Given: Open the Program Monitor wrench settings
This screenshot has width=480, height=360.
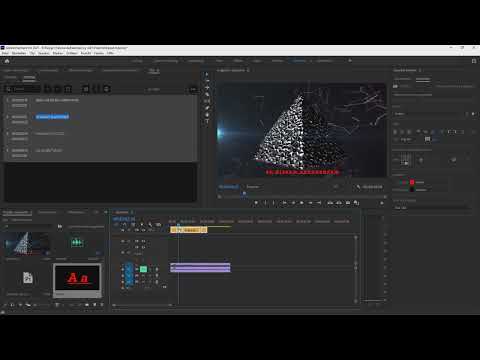Looking at the screenshot, I should tap(358, 187).
